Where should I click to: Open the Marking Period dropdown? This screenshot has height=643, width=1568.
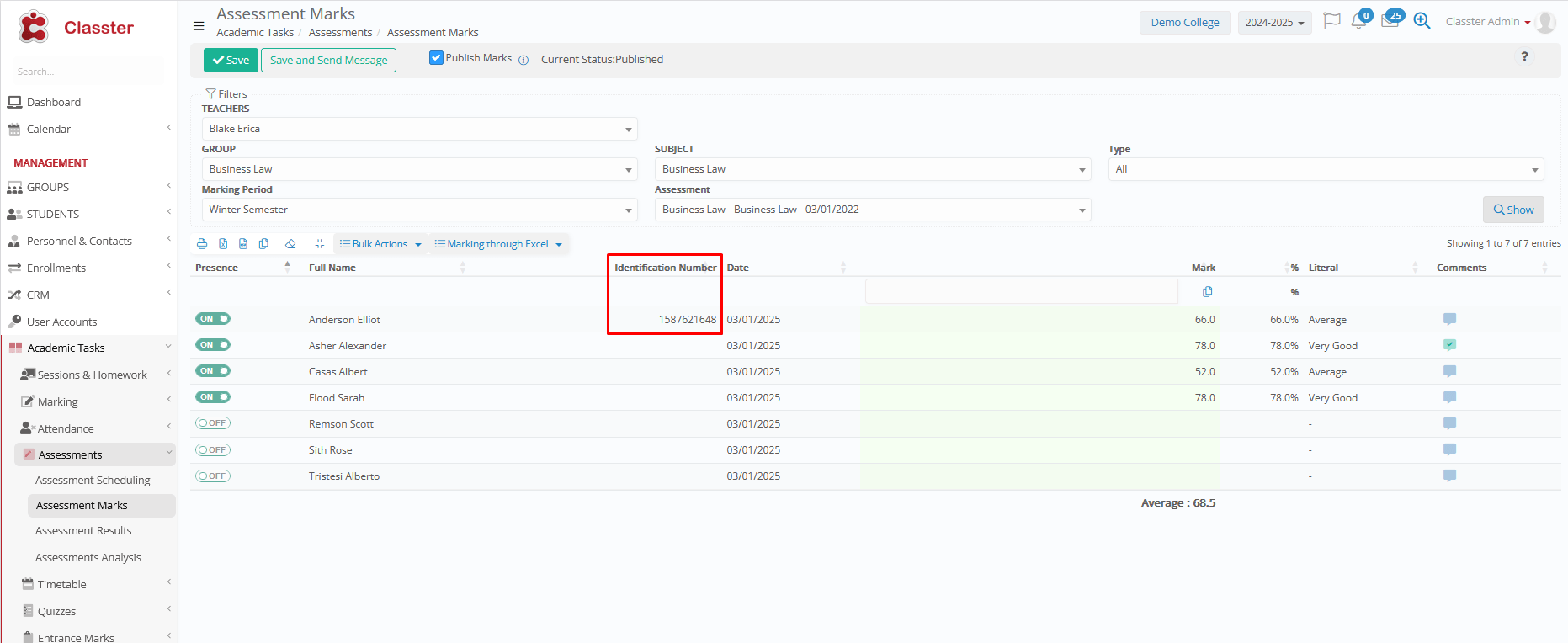[x=419, y=210]
